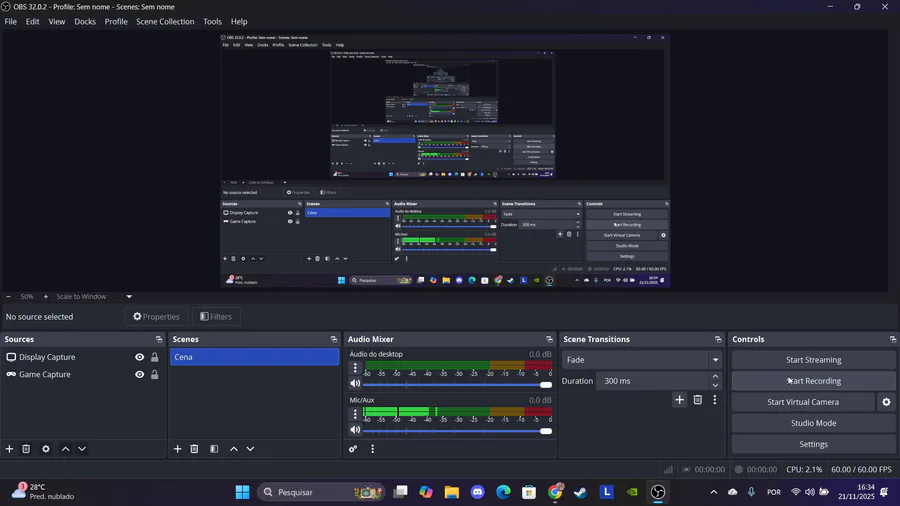
Task: Open the File menu
Action: (x=10, y=22)
